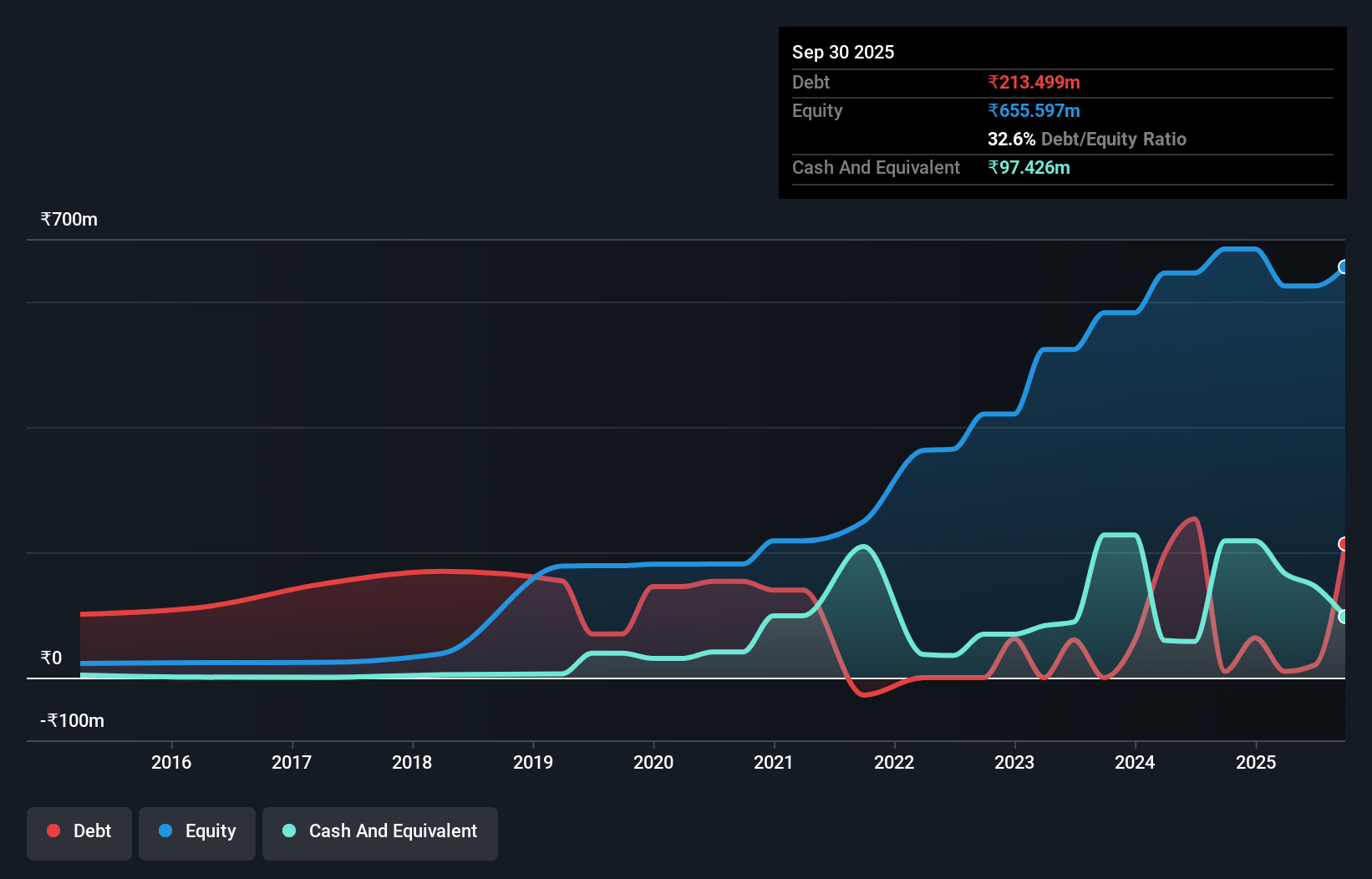Click the Debt value ₹213.499m in the tooltip
This screenshot has height=879, width=1372.
click(1034, 82)
